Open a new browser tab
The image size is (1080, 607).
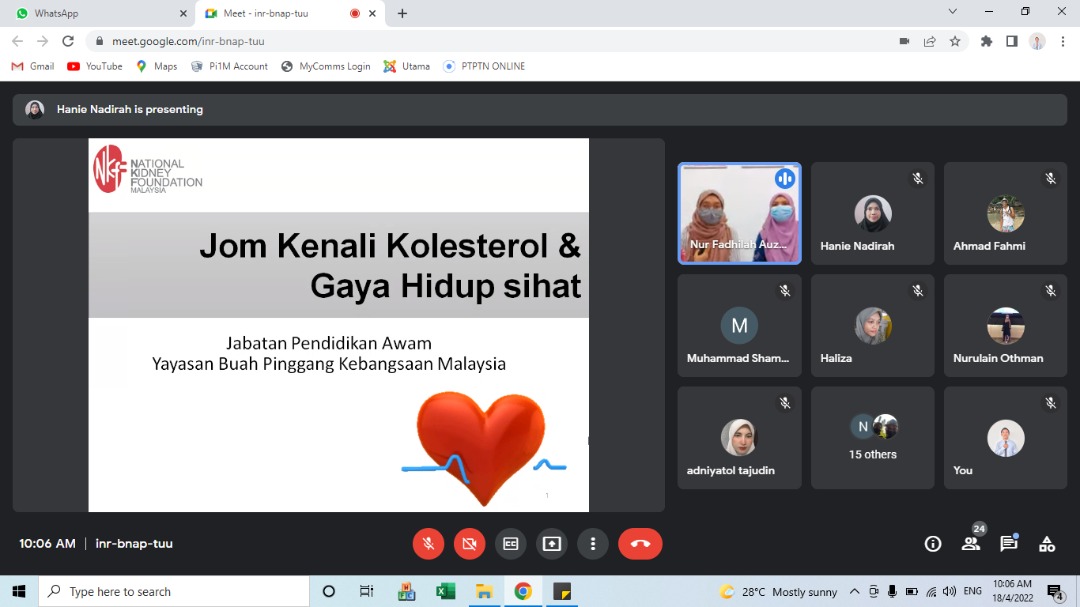(x=402, y=13)
